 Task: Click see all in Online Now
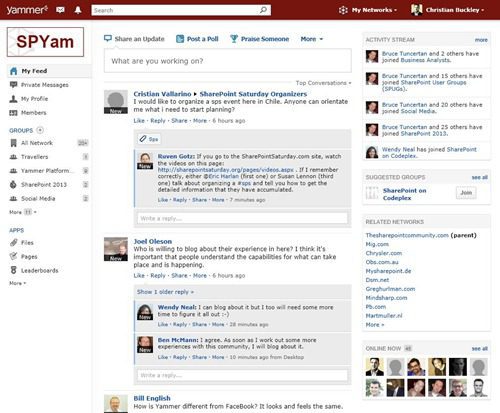(x=480, y=349)
